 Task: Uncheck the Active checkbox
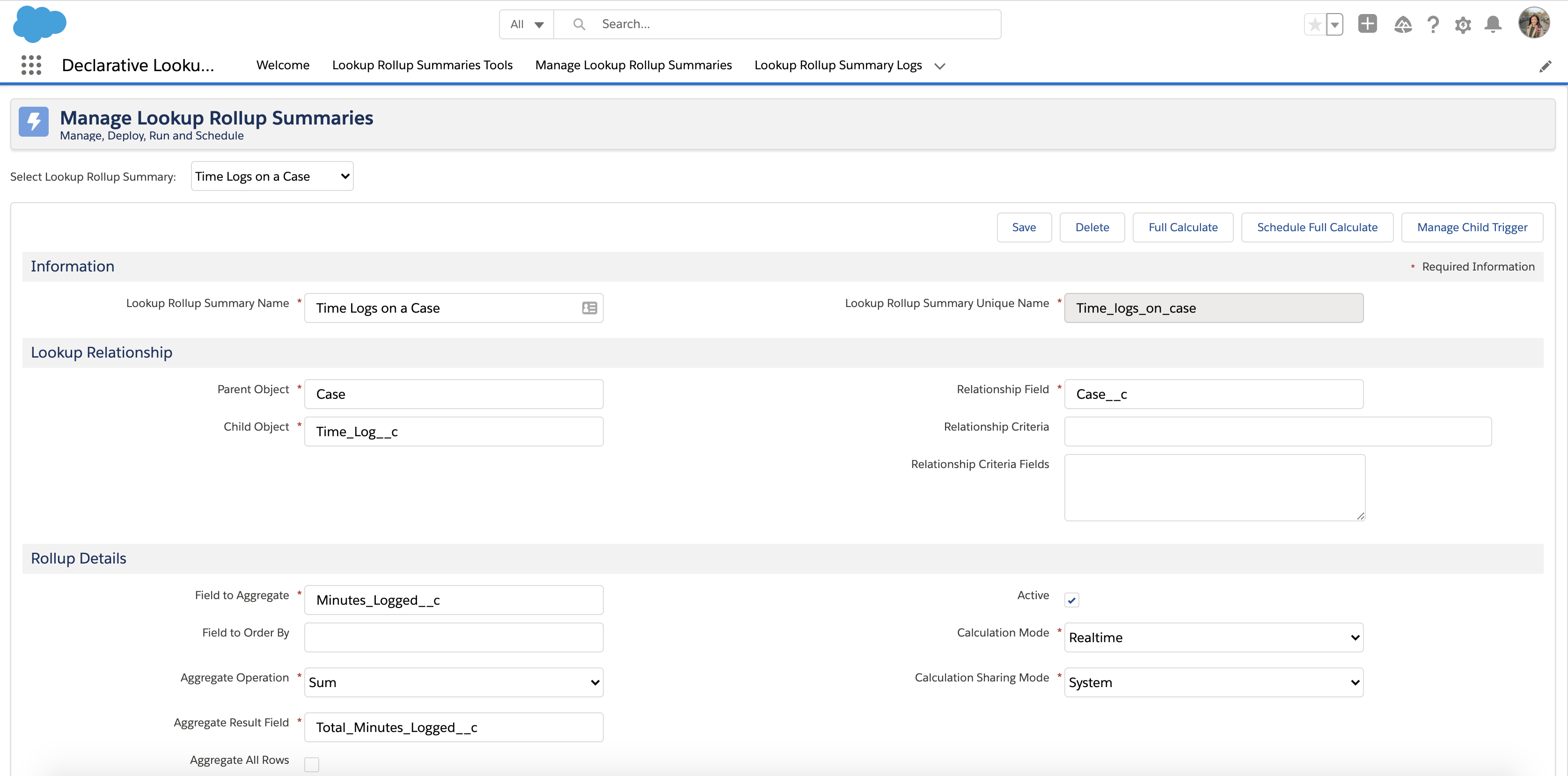pyautogui.click(x=1072, y=600)
